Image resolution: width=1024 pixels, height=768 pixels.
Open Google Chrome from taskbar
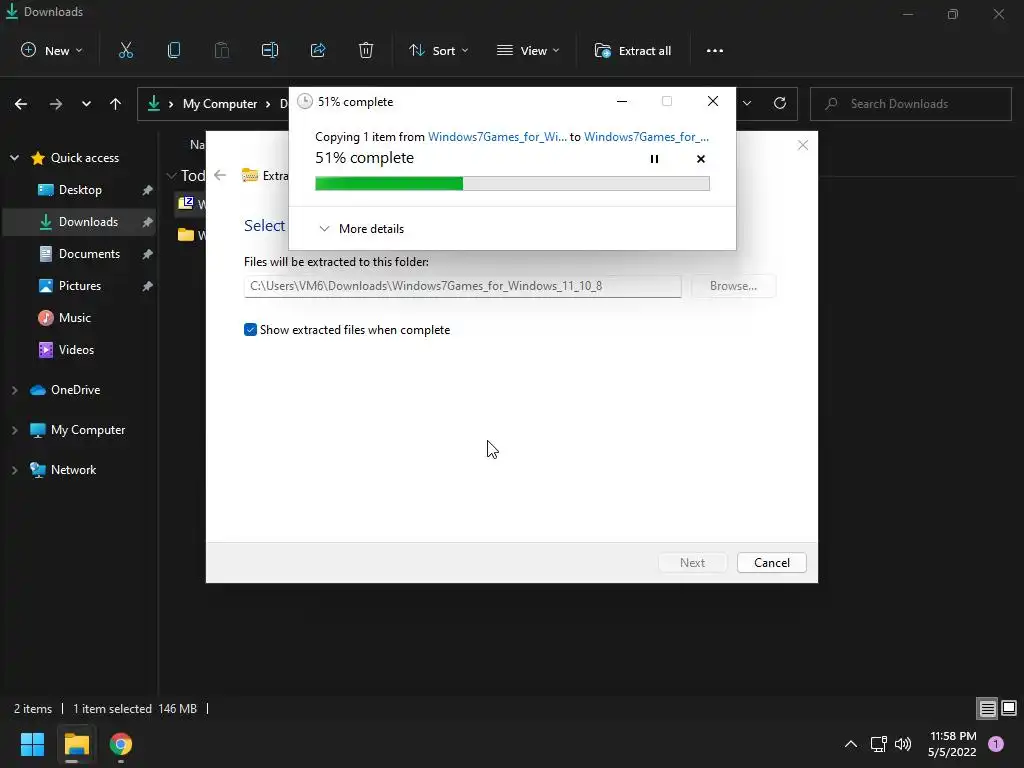(120, 744)
